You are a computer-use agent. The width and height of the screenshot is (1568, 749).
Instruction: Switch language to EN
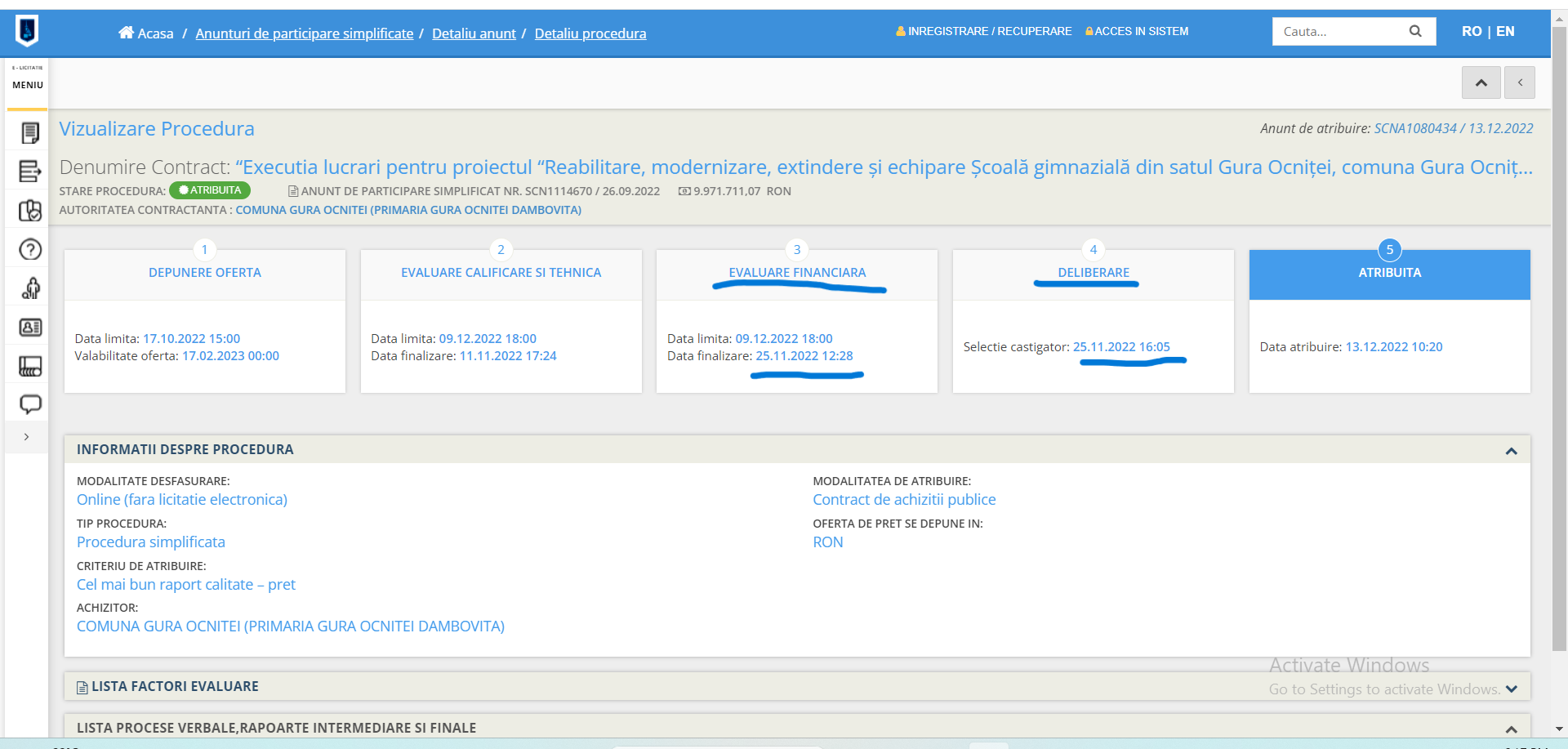[x=1505, y=31]
